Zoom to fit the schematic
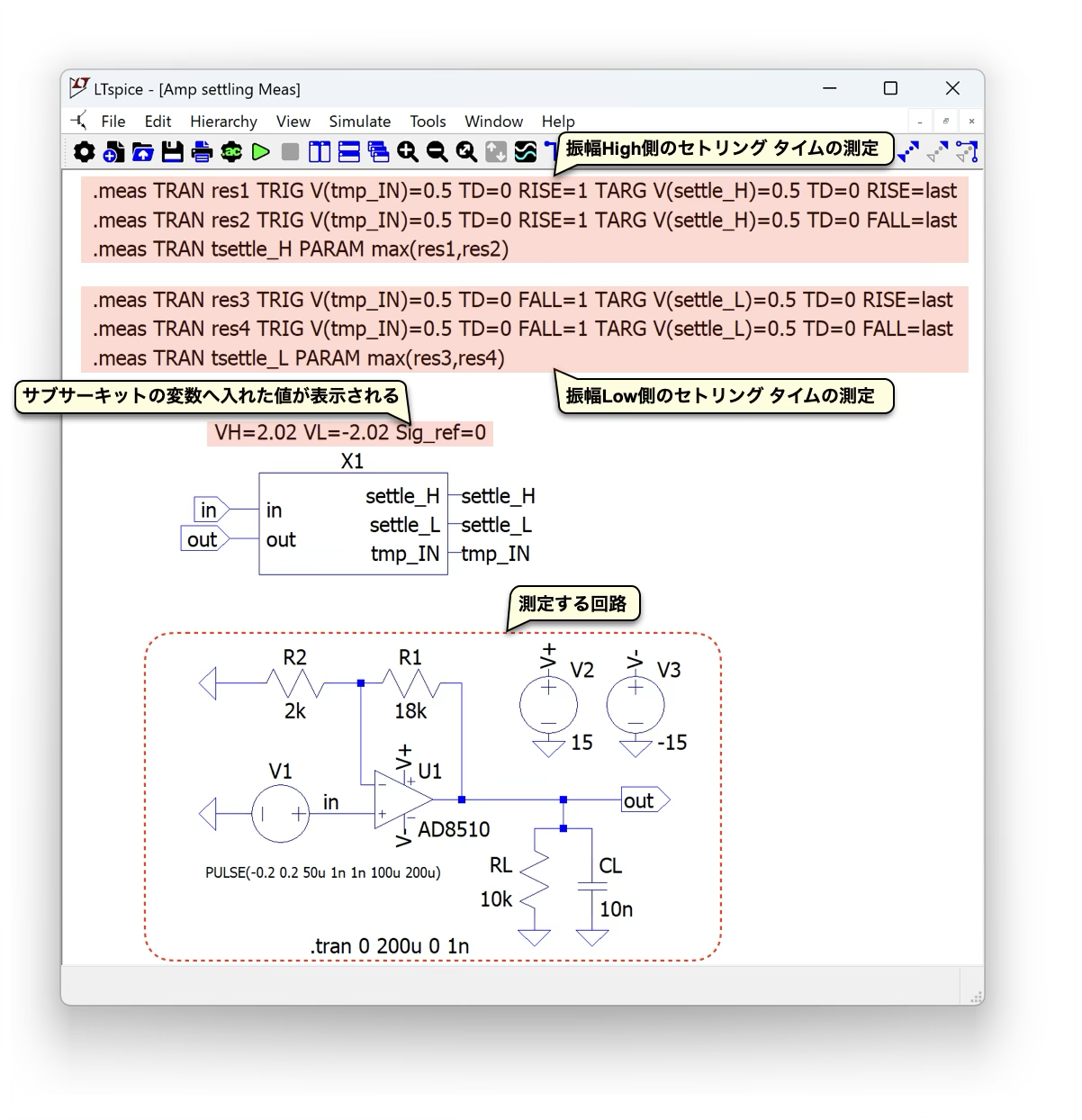 click(466, 152)
